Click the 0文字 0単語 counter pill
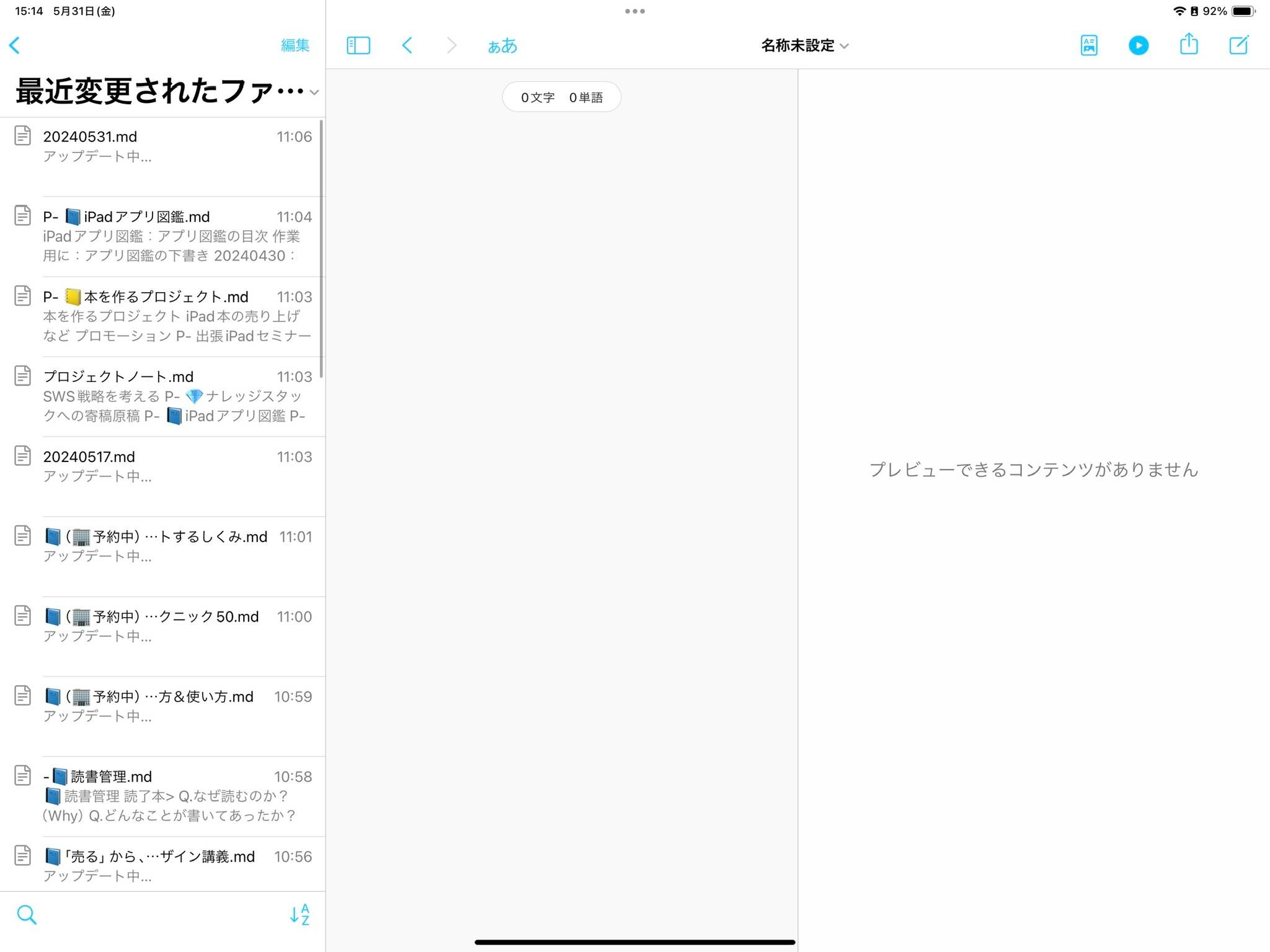The width and height of the screenshot is (1270, 952). [x=561, y=97]
